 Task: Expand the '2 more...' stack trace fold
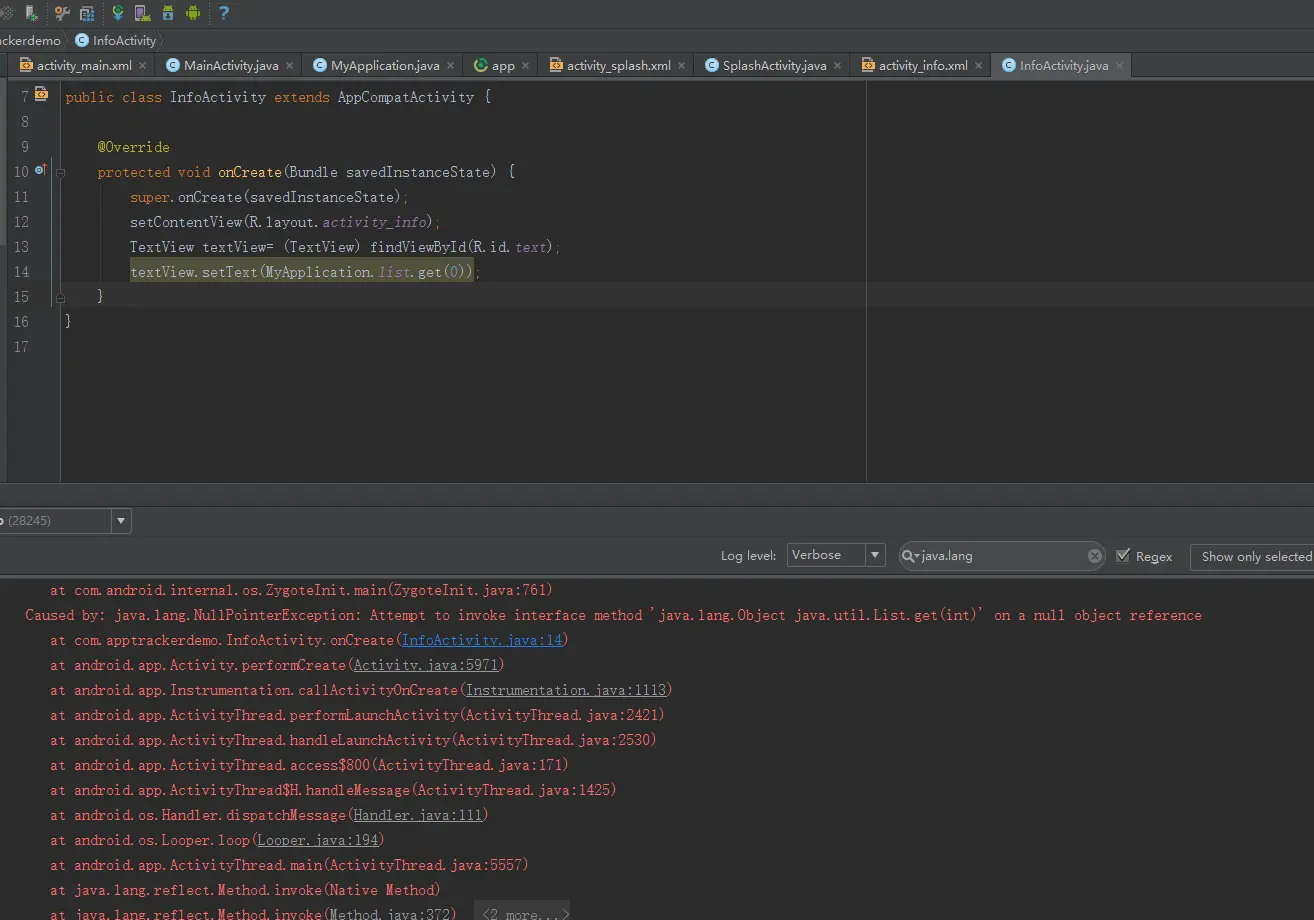(524, 913)
